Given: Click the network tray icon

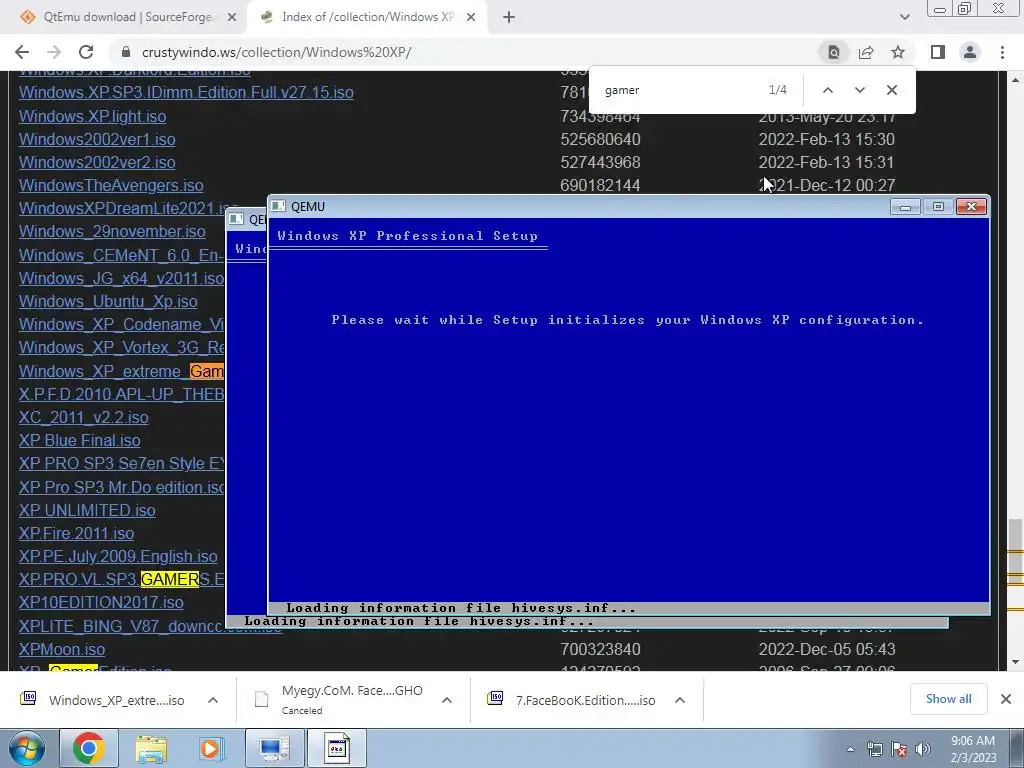Looking at the screenshot, I should pos(874,750).
